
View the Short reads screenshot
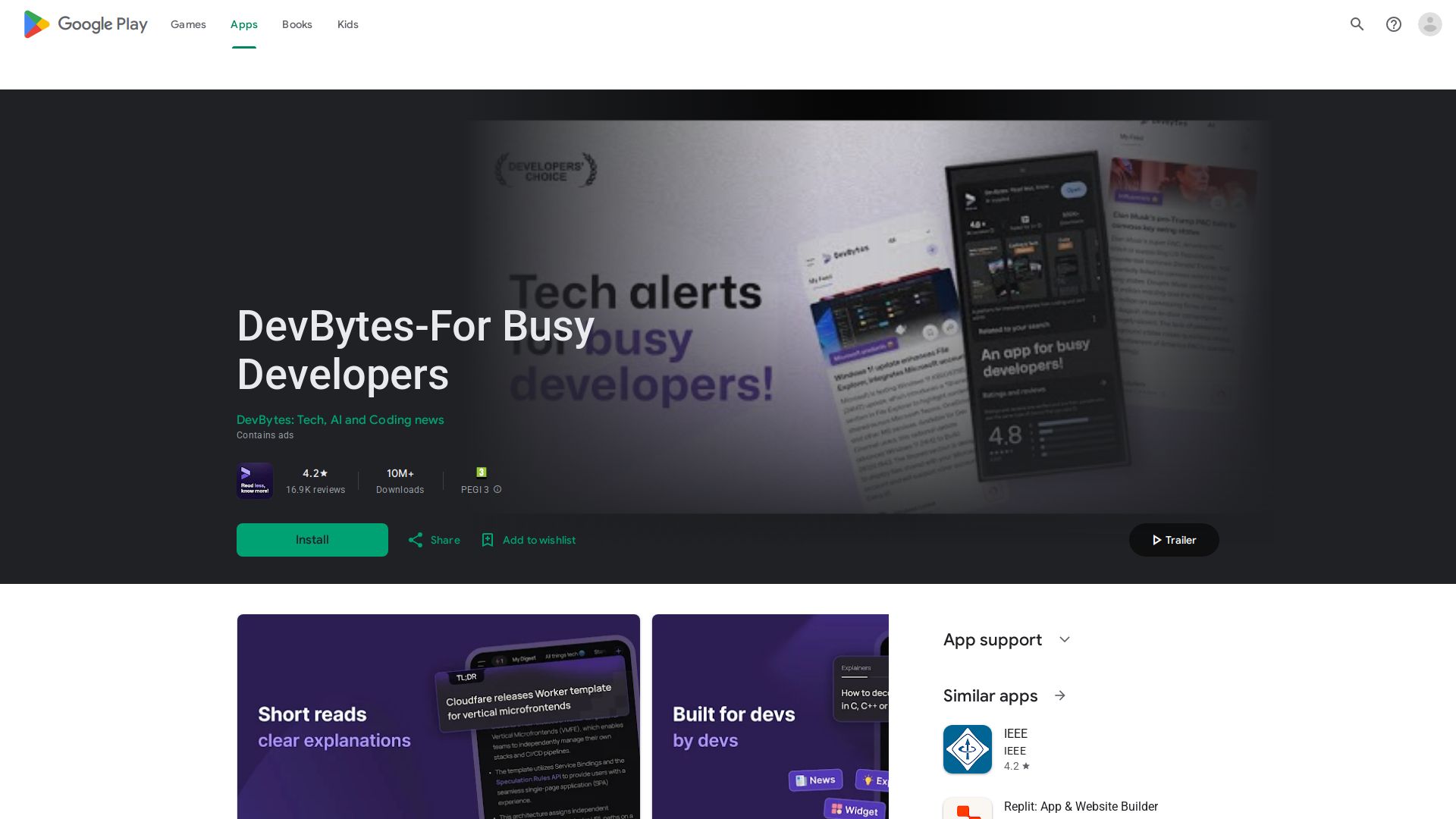pos(438,717)
